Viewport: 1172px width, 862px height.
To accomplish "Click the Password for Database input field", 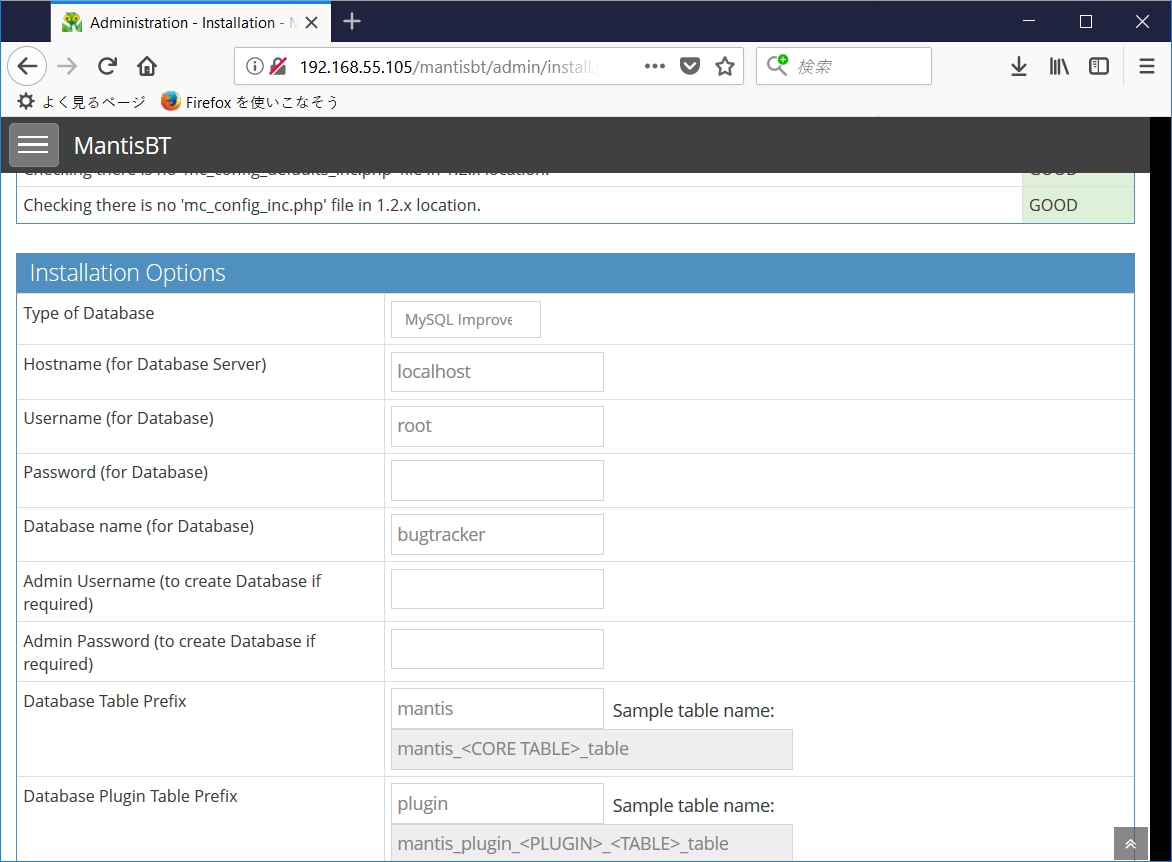I will coord(497,480).
